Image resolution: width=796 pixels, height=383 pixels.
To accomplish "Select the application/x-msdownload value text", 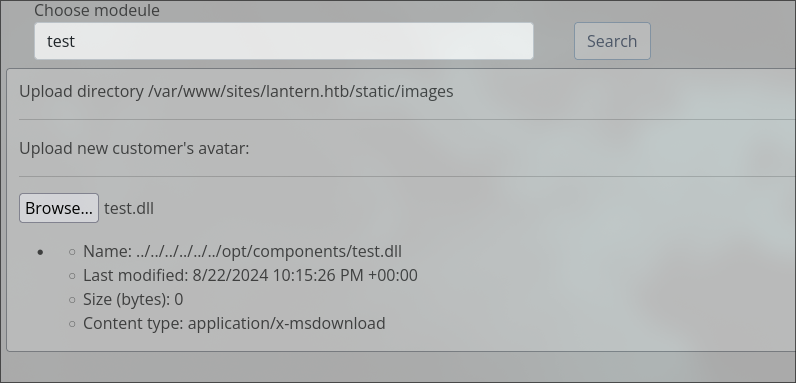I will [x=287, y=324].
